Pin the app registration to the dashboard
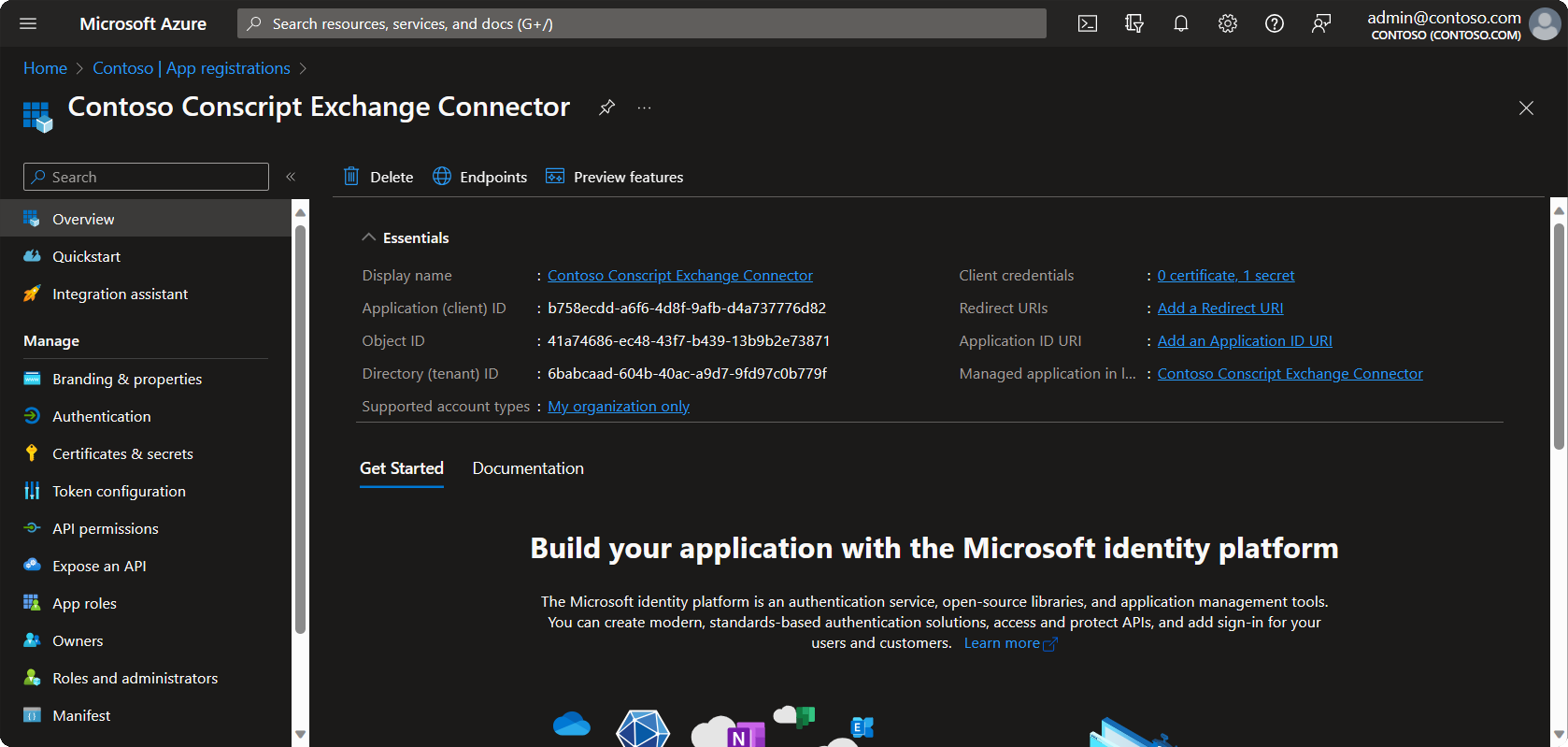The height and width of the screenshot is (747, 1568). point(607,108)
